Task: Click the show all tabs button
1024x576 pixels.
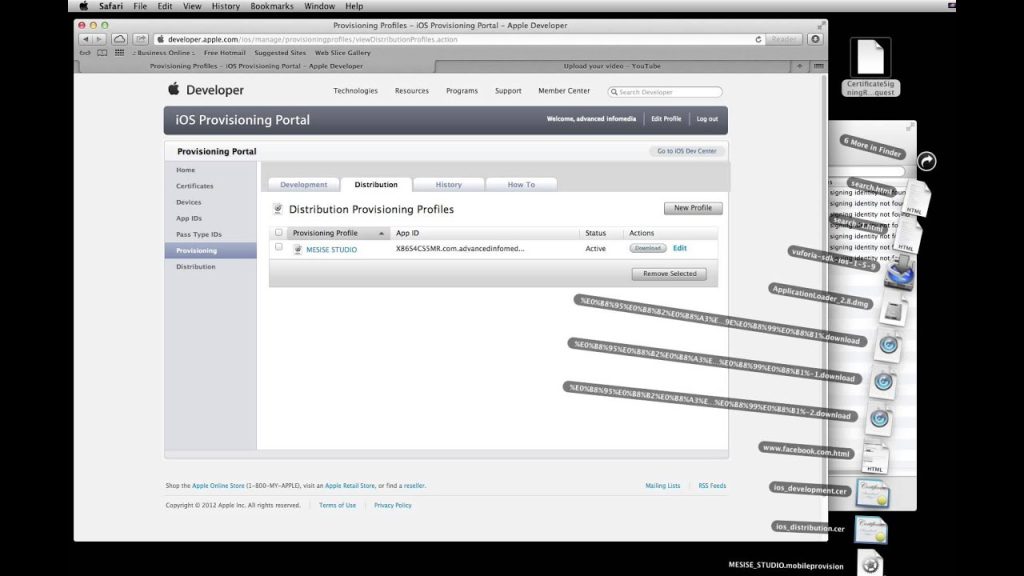Action: 818,66
